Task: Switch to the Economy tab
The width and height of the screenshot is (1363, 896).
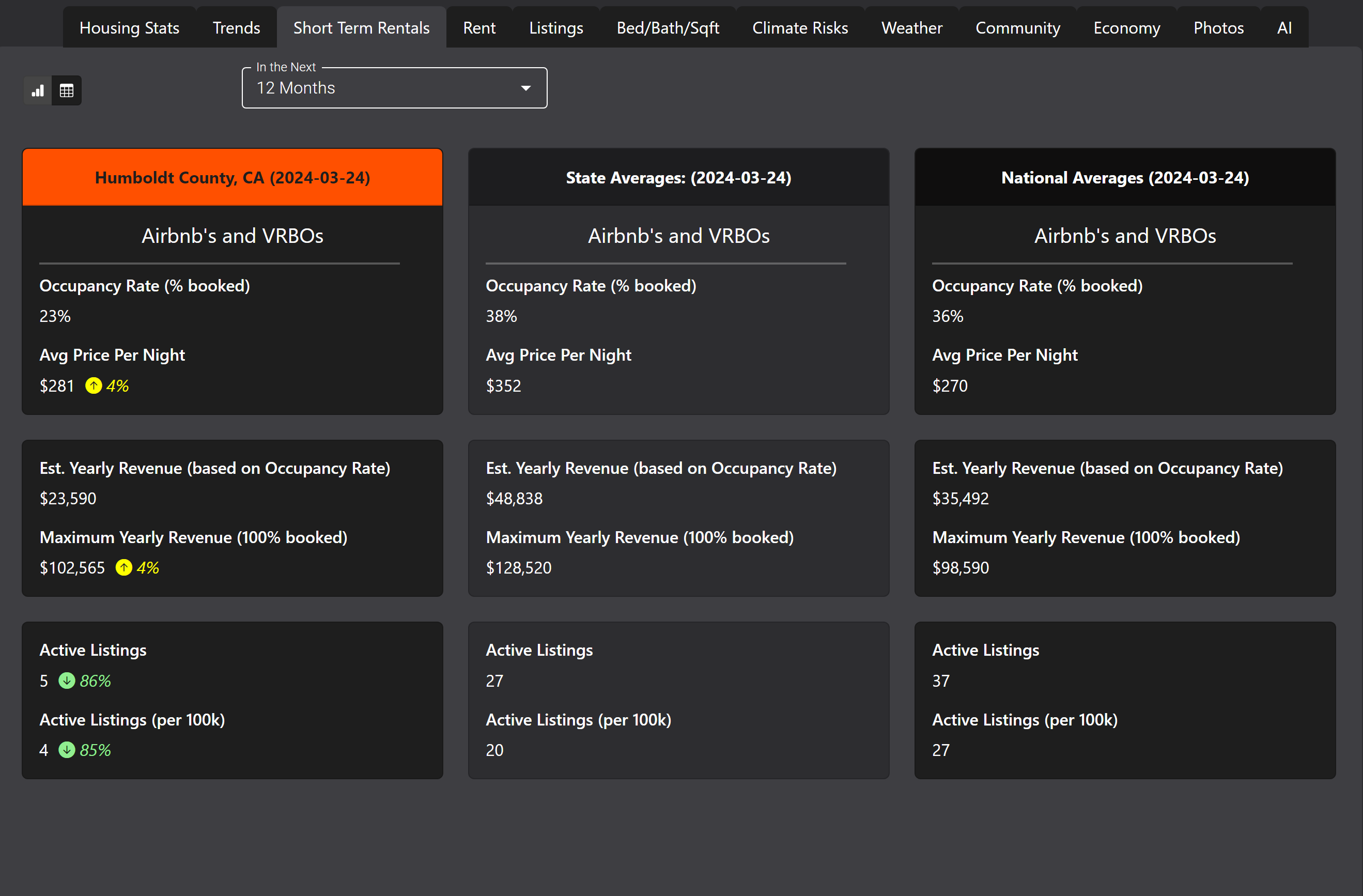Action: pos(1126,27)
